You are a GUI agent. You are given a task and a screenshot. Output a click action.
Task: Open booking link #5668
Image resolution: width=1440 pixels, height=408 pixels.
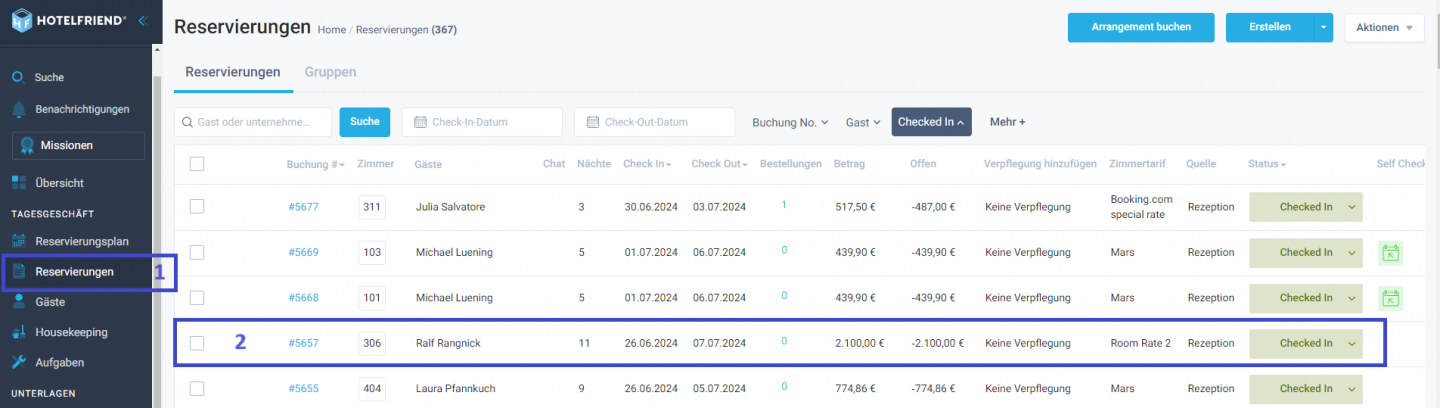pos(303,298)
